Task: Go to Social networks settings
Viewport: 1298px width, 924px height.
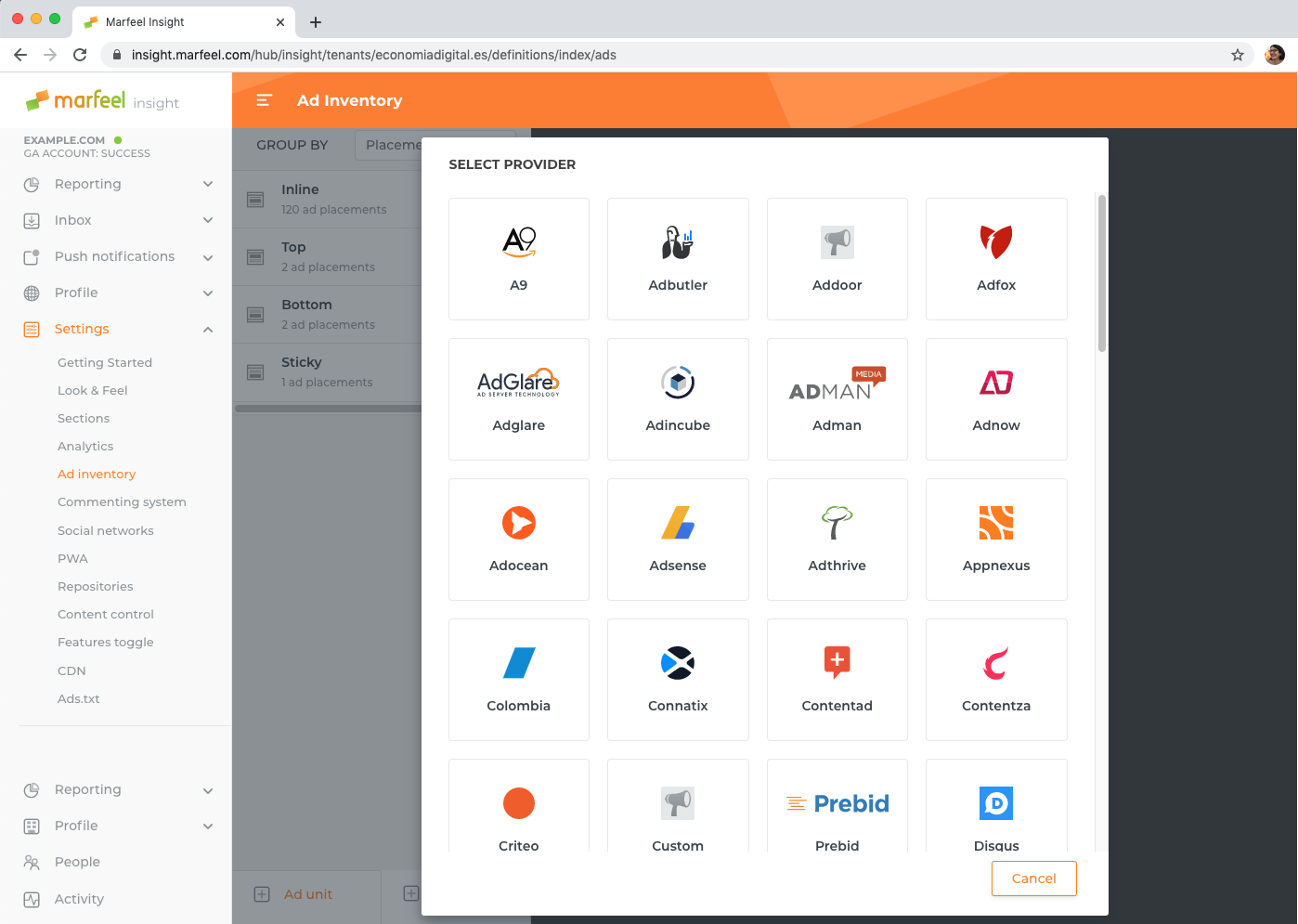Action: 106,530
